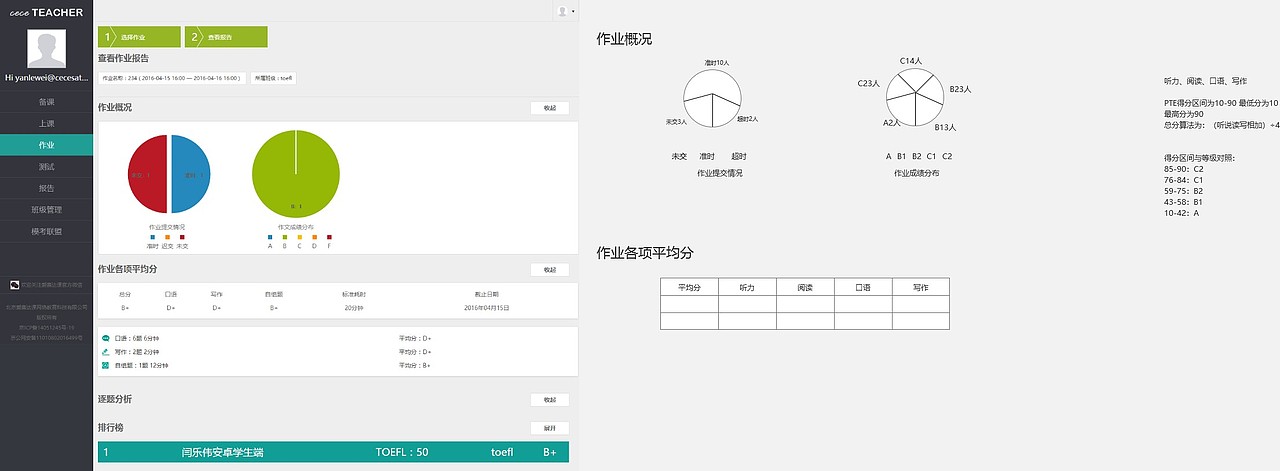Open 模考联盟 in the sidebar menu

click(x=46, y=231)
